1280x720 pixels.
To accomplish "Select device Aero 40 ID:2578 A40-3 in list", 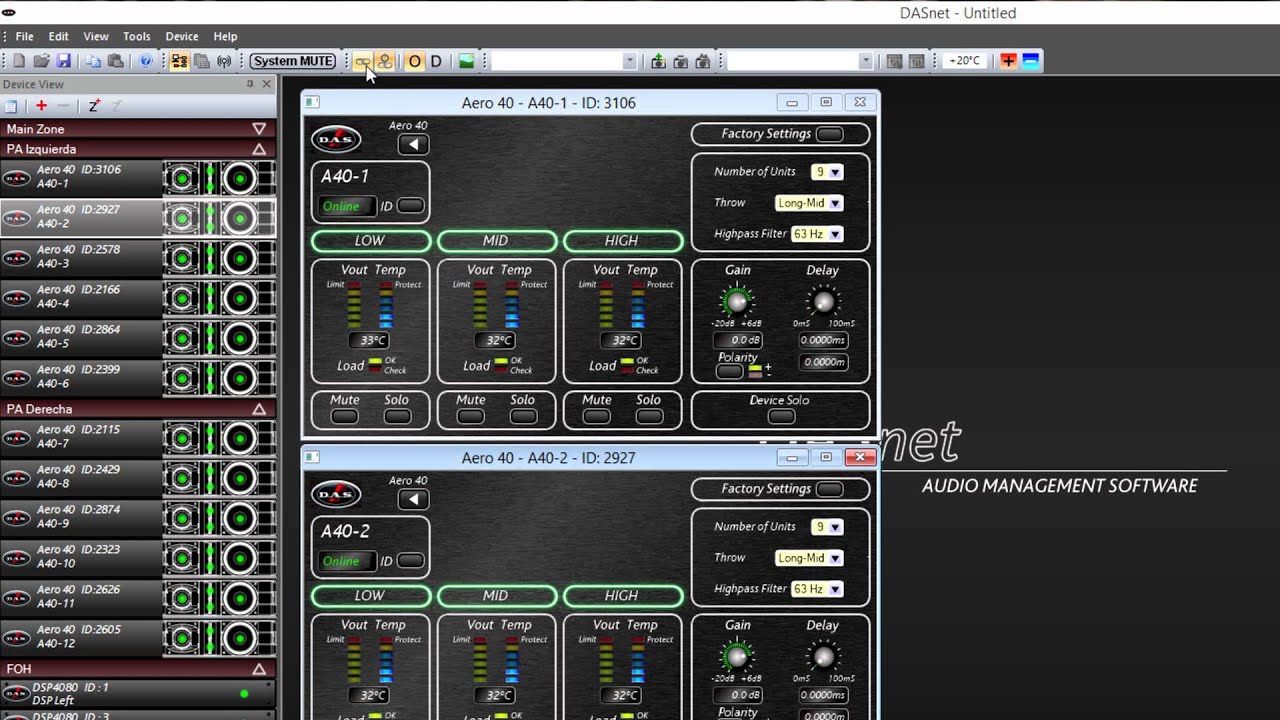I will pos(138,258).
